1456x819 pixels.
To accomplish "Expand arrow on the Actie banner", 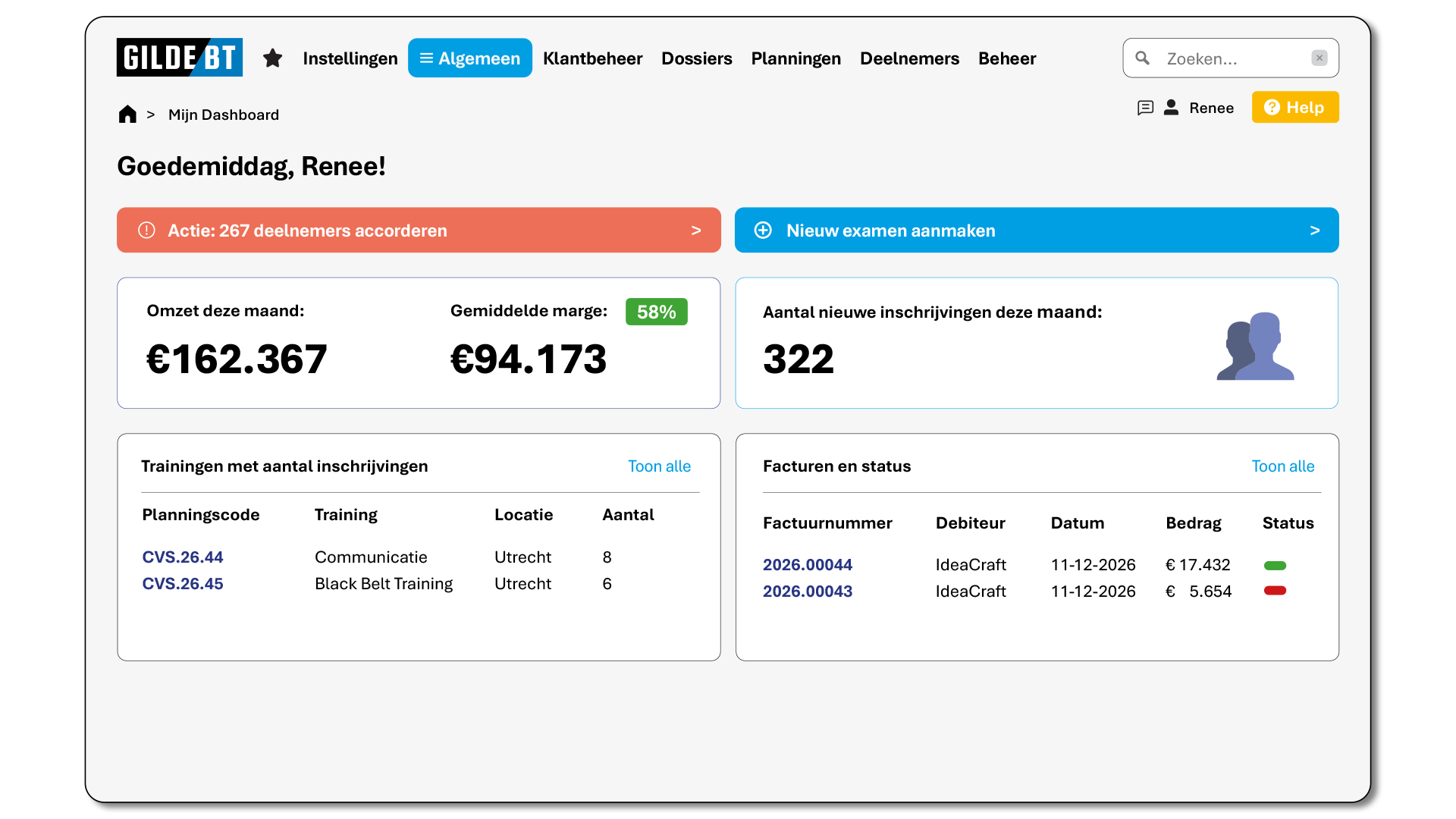I will (696, 231).
